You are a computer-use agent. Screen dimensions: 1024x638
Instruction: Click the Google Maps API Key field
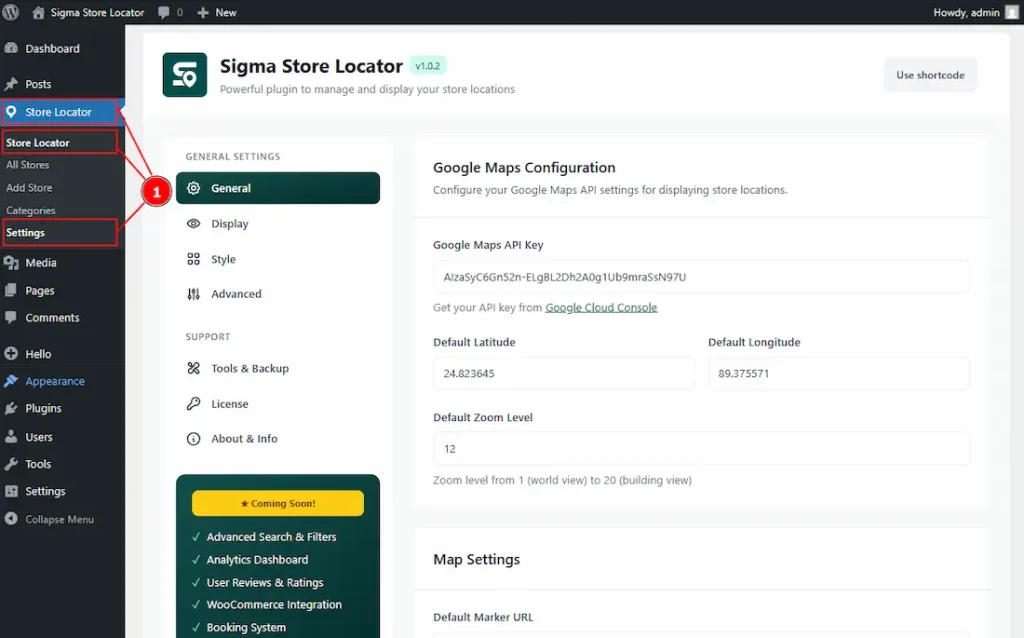(x=701, y=277)
